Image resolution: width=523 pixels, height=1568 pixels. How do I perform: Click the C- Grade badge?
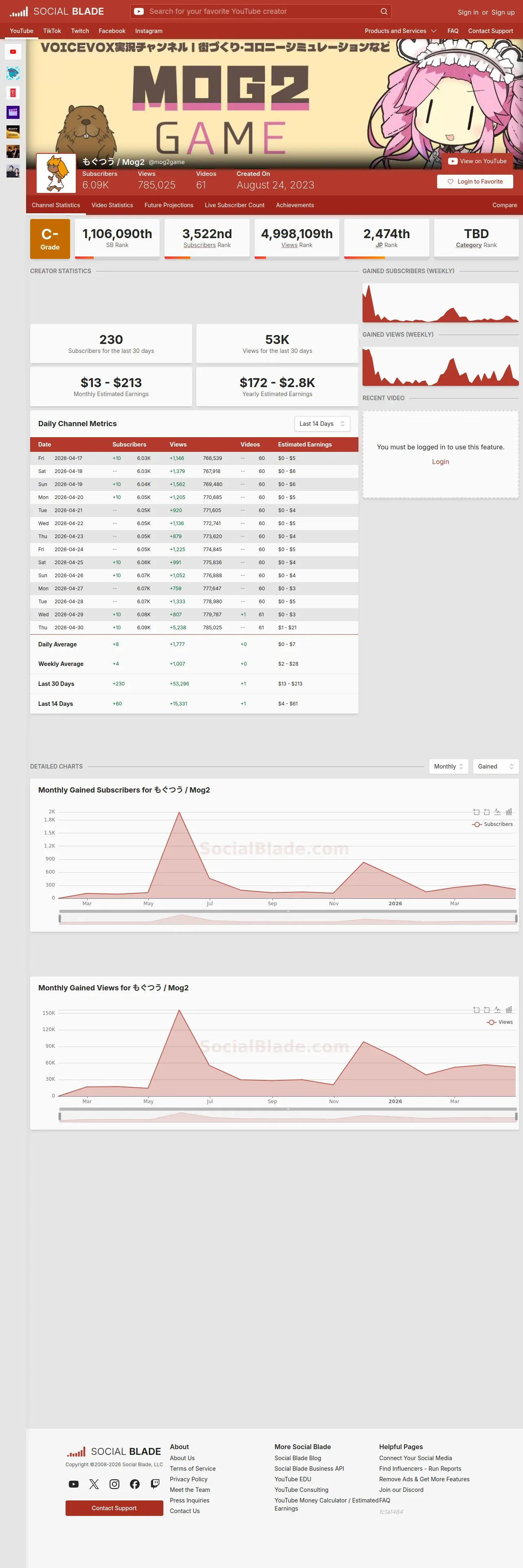(50, 239)
